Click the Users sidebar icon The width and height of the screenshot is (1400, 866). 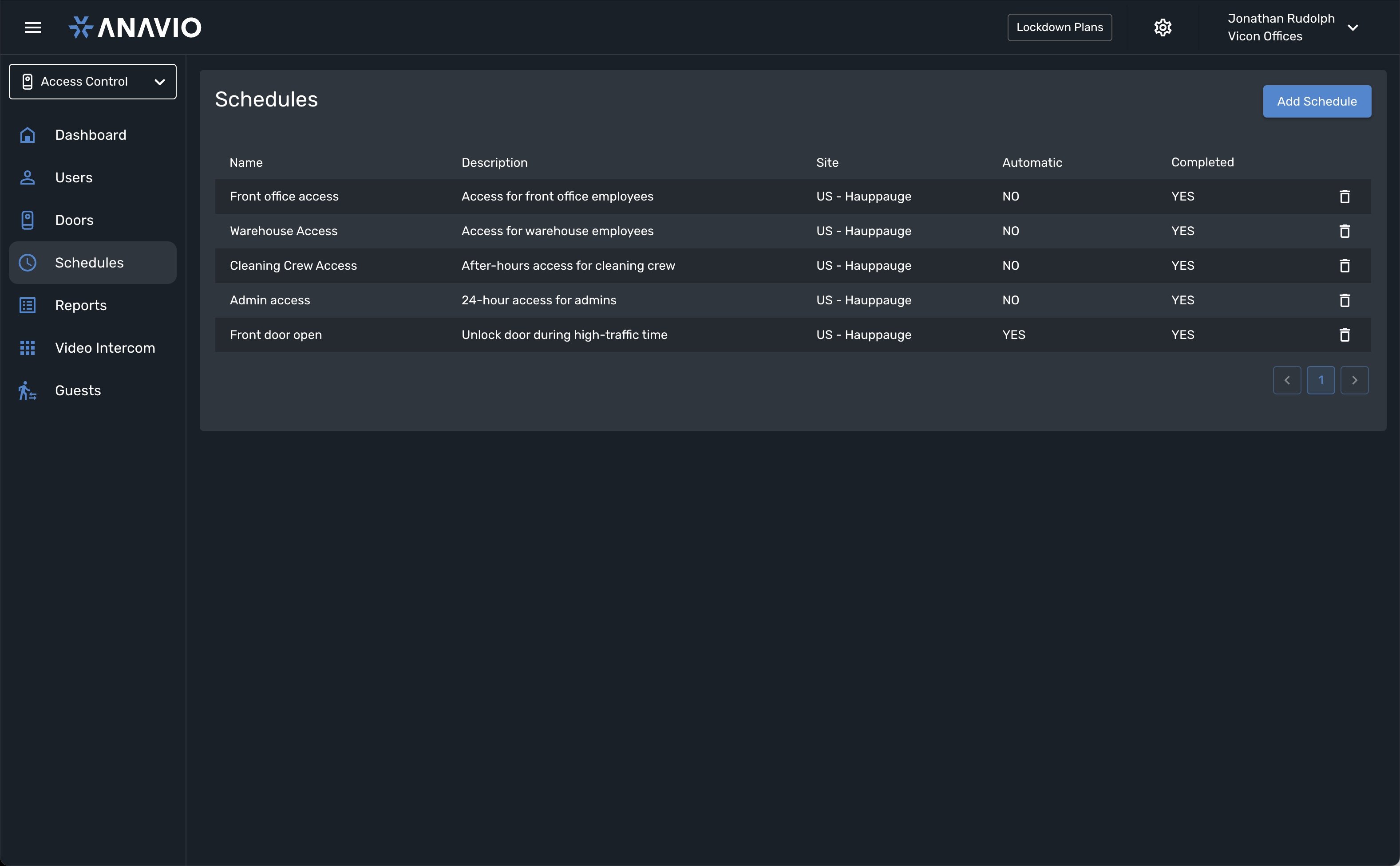[x=27, y=178]
